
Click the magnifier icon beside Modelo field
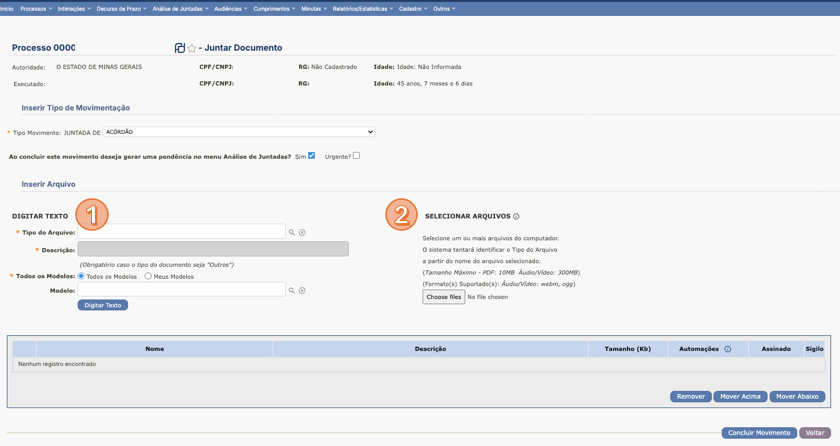click(x=292, y=291)
